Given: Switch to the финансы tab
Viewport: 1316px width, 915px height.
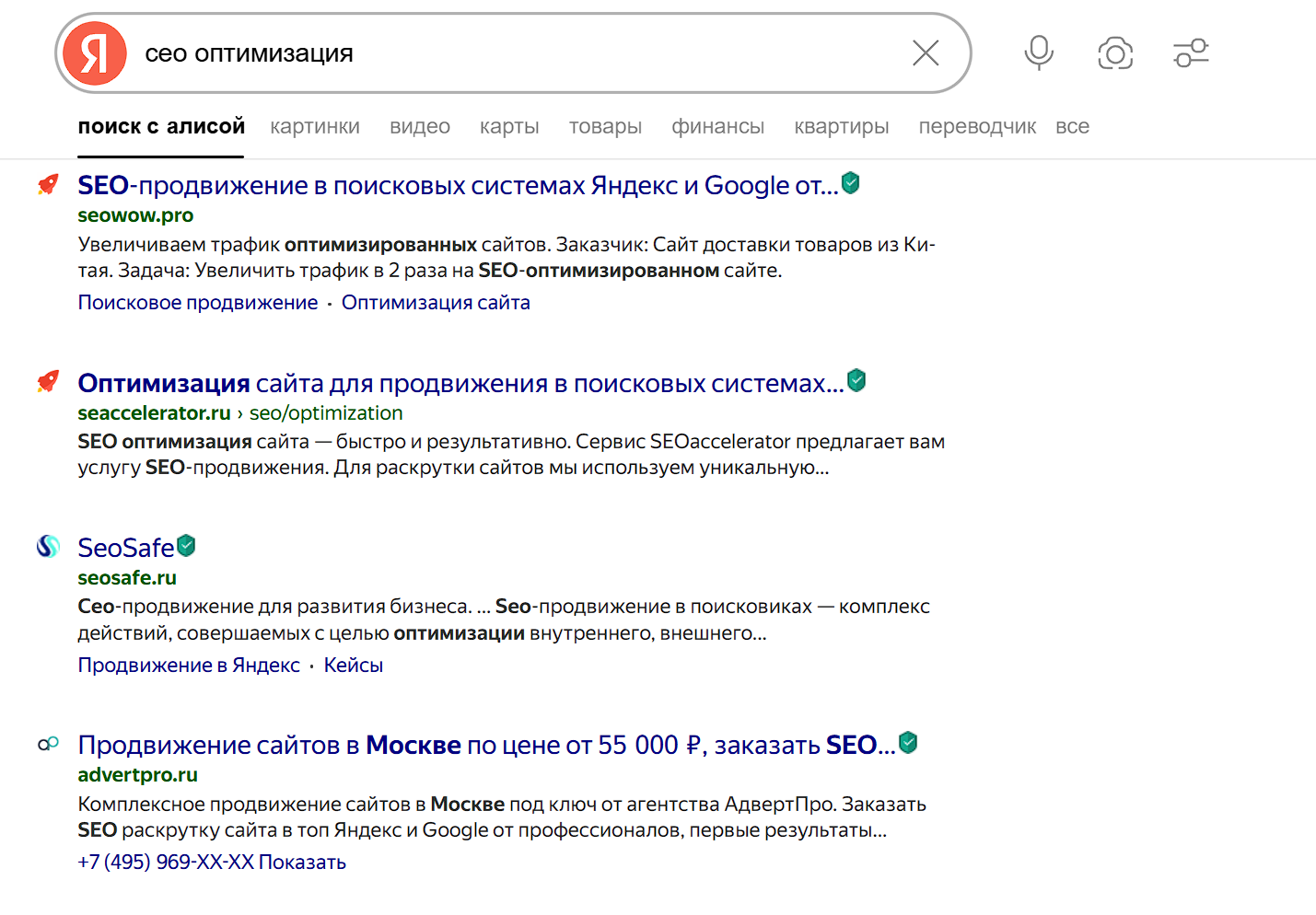Looking at the screenshot, I should [717, 126].
